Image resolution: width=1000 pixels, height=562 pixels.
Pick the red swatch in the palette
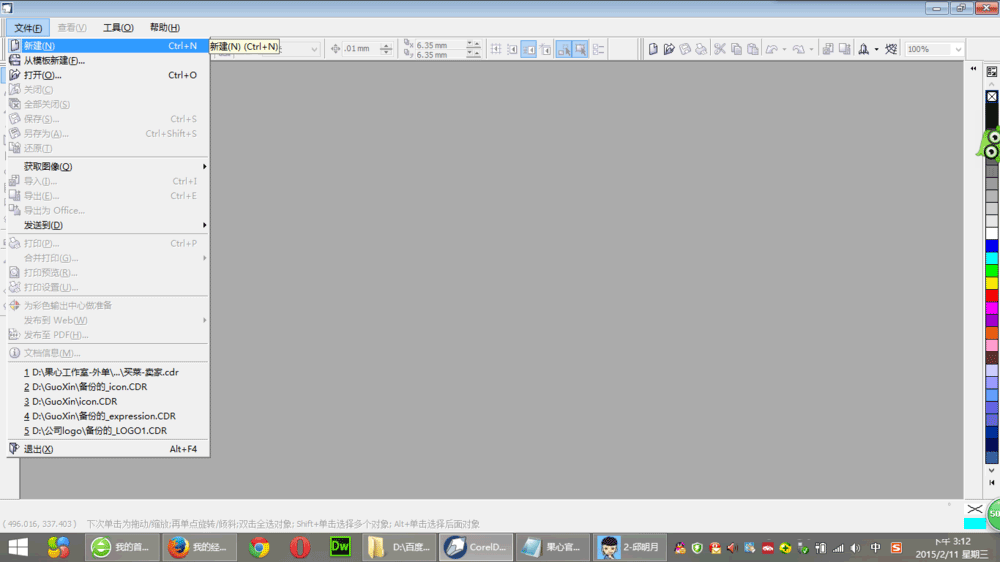click(x=992, y=295)
